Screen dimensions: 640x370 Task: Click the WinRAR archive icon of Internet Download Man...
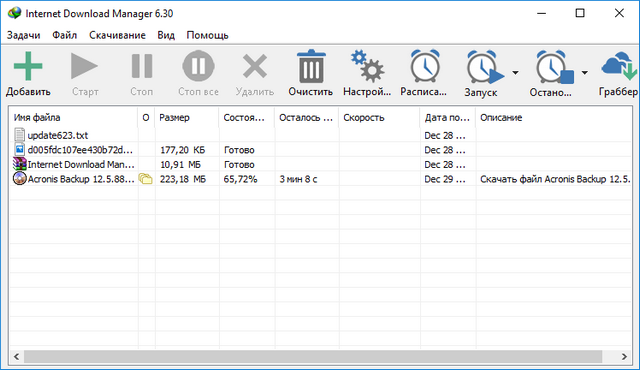coord(19,164)
